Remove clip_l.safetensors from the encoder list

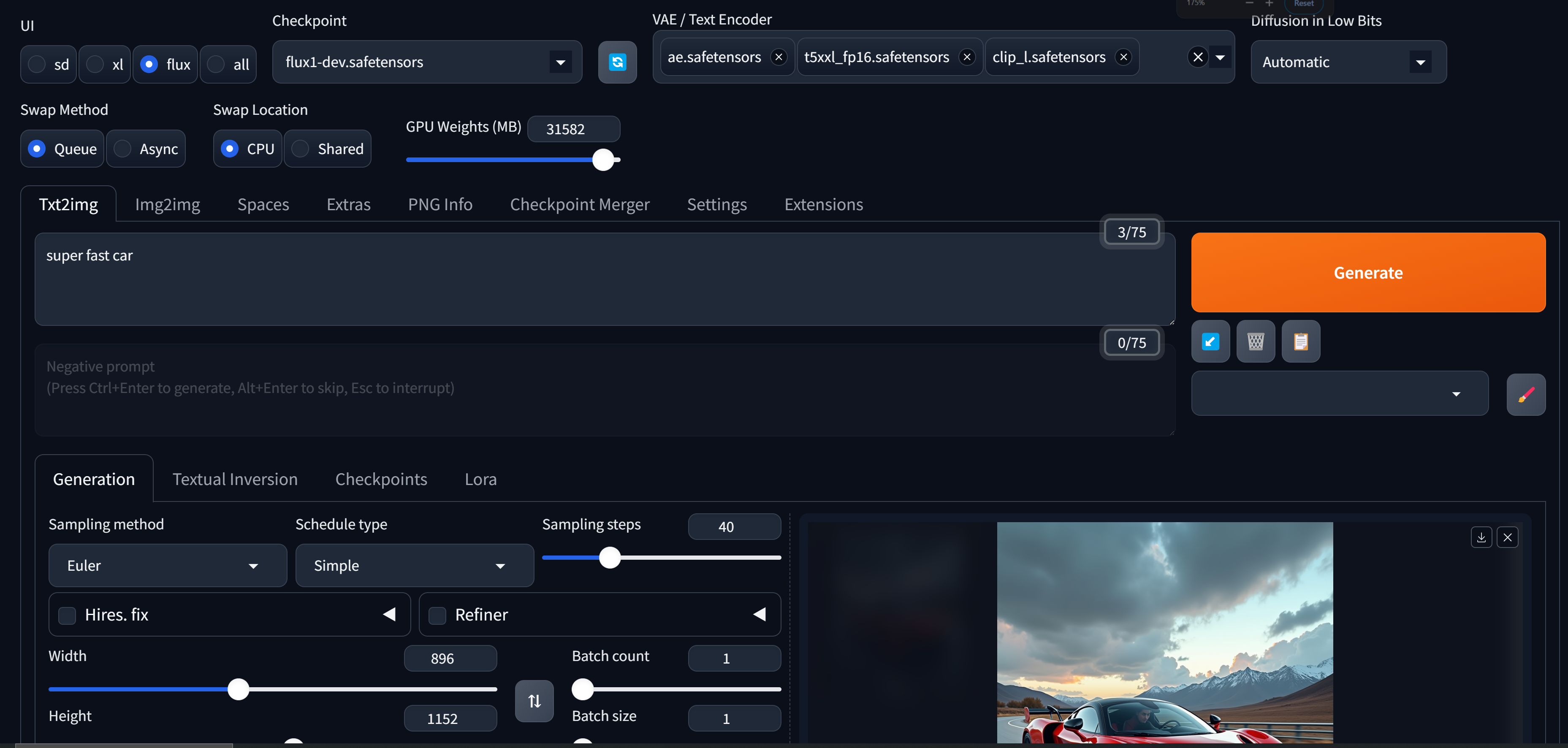tap(1123, 57)
